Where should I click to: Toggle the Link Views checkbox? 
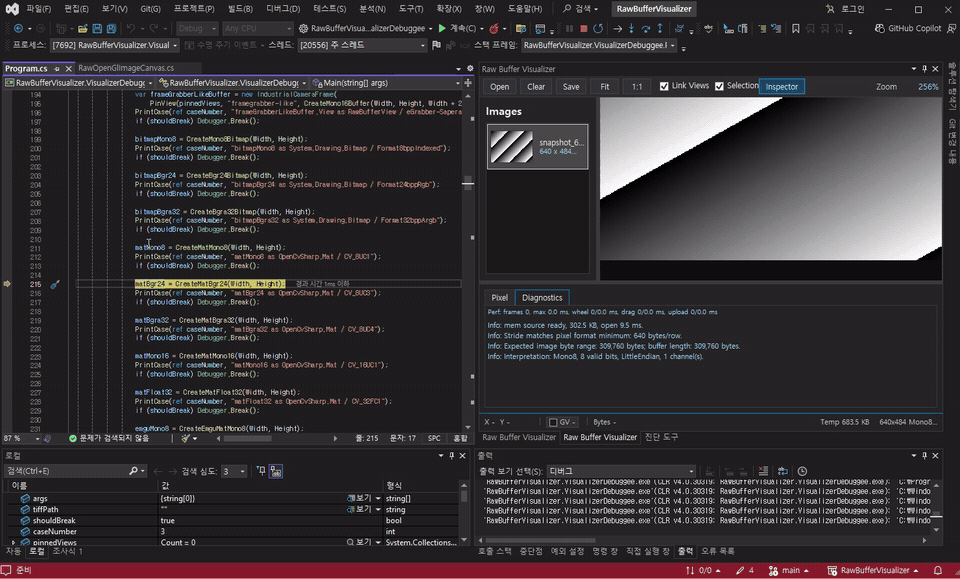point(664,86)
